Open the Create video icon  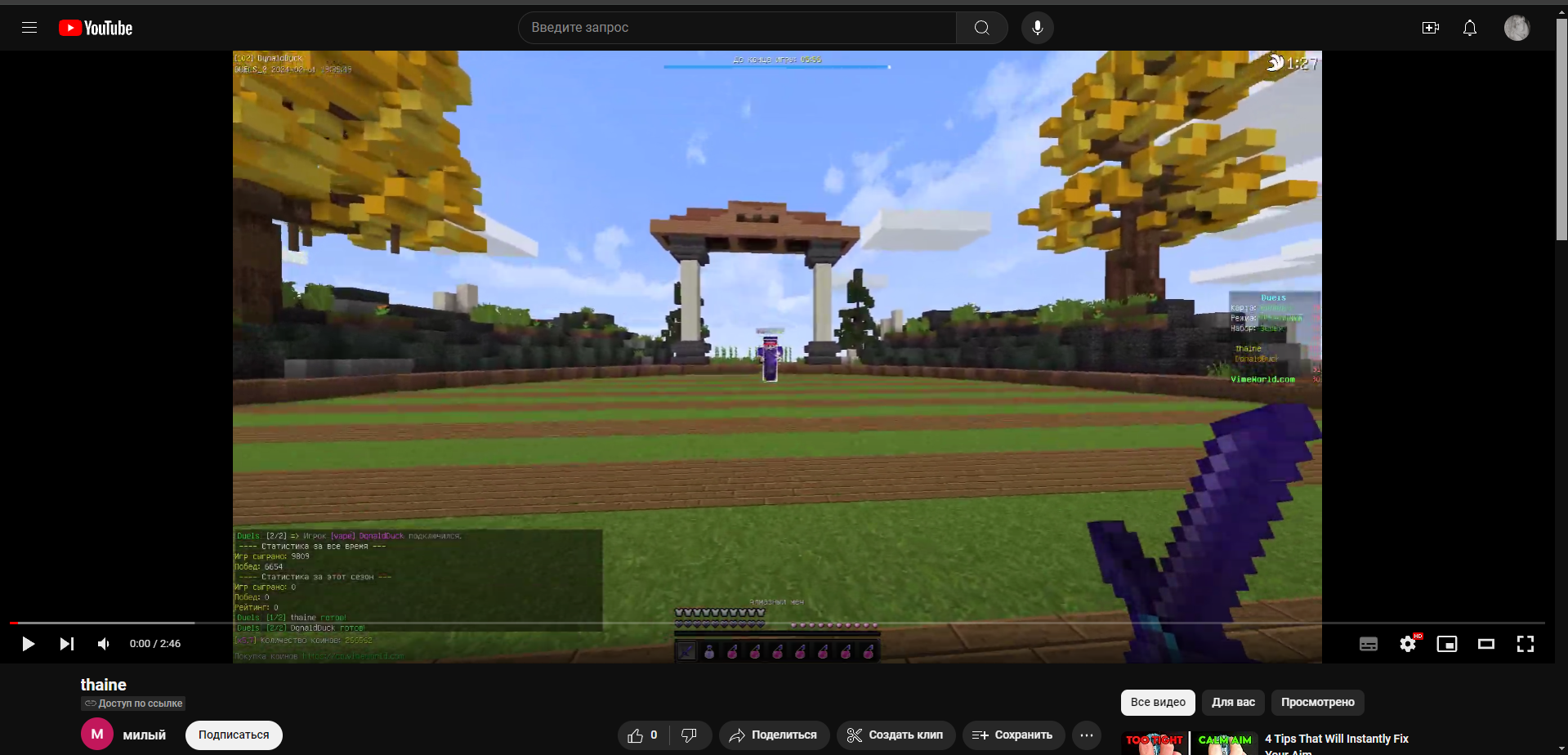click(x=1431, y=28)
